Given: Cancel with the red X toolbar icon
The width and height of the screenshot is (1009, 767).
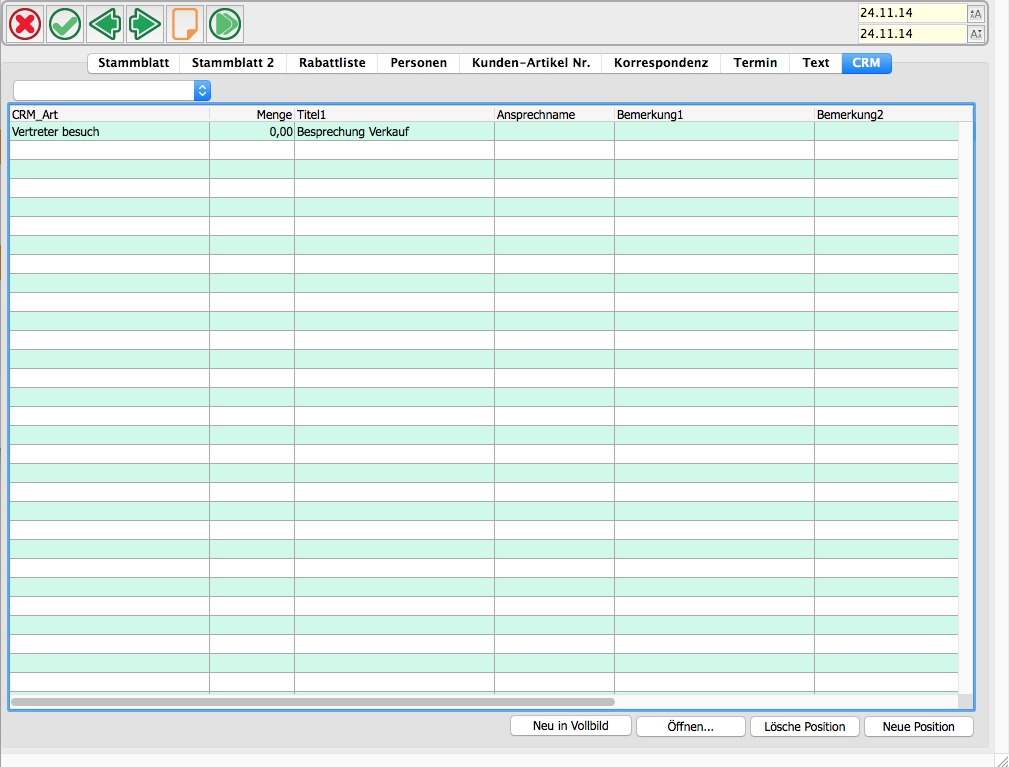Looking at the screenshot, I should pyautogui.click(x=25, y=24).
